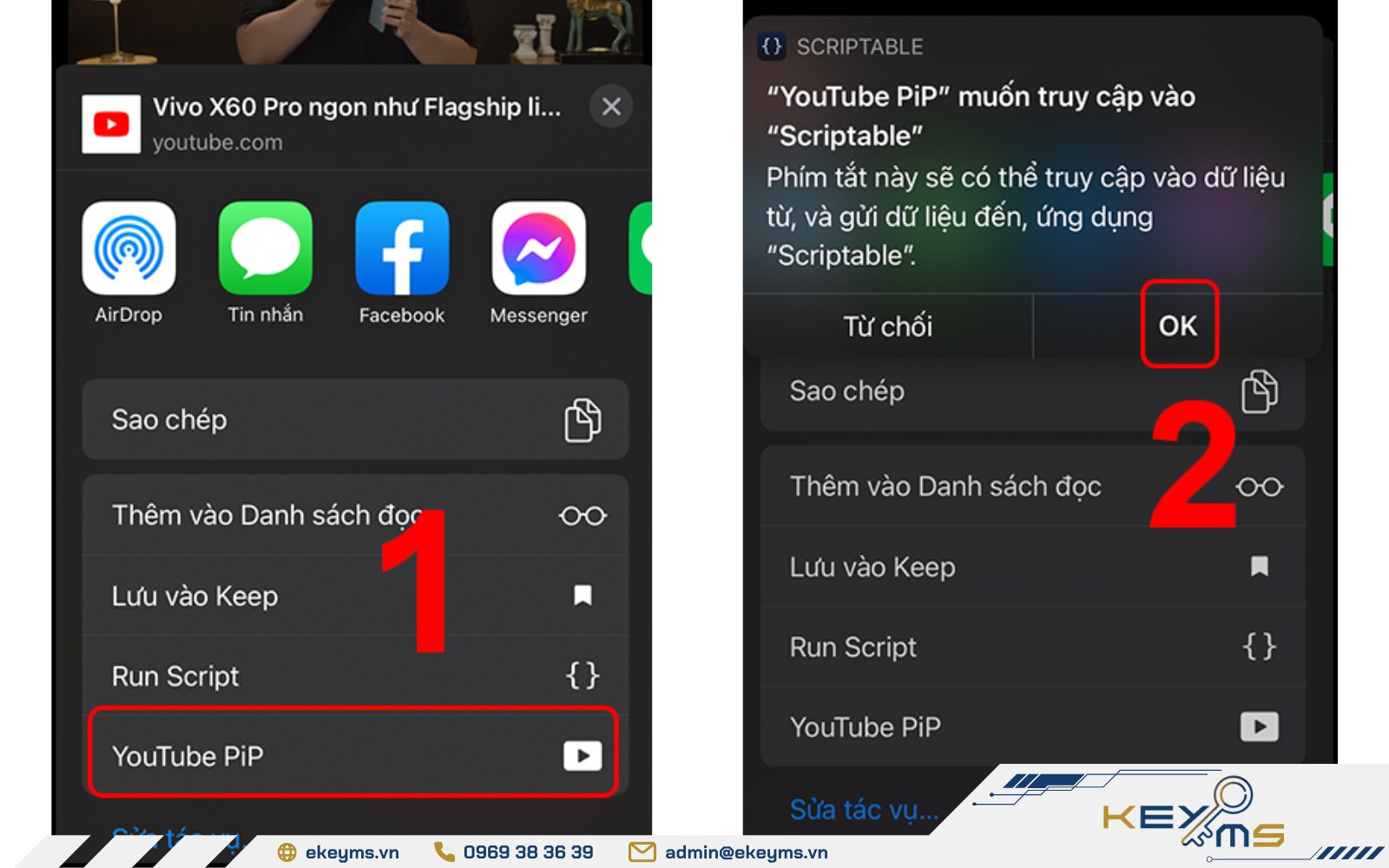Tap the envelope icon in footer
The image size is (1389, 868).
pyautogui.click(x=642, y=852)
